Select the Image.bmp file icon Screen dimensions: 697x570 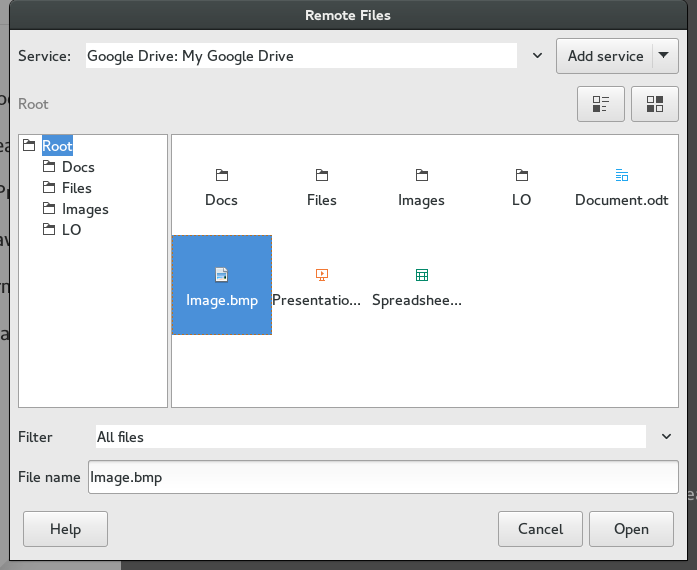221,275
